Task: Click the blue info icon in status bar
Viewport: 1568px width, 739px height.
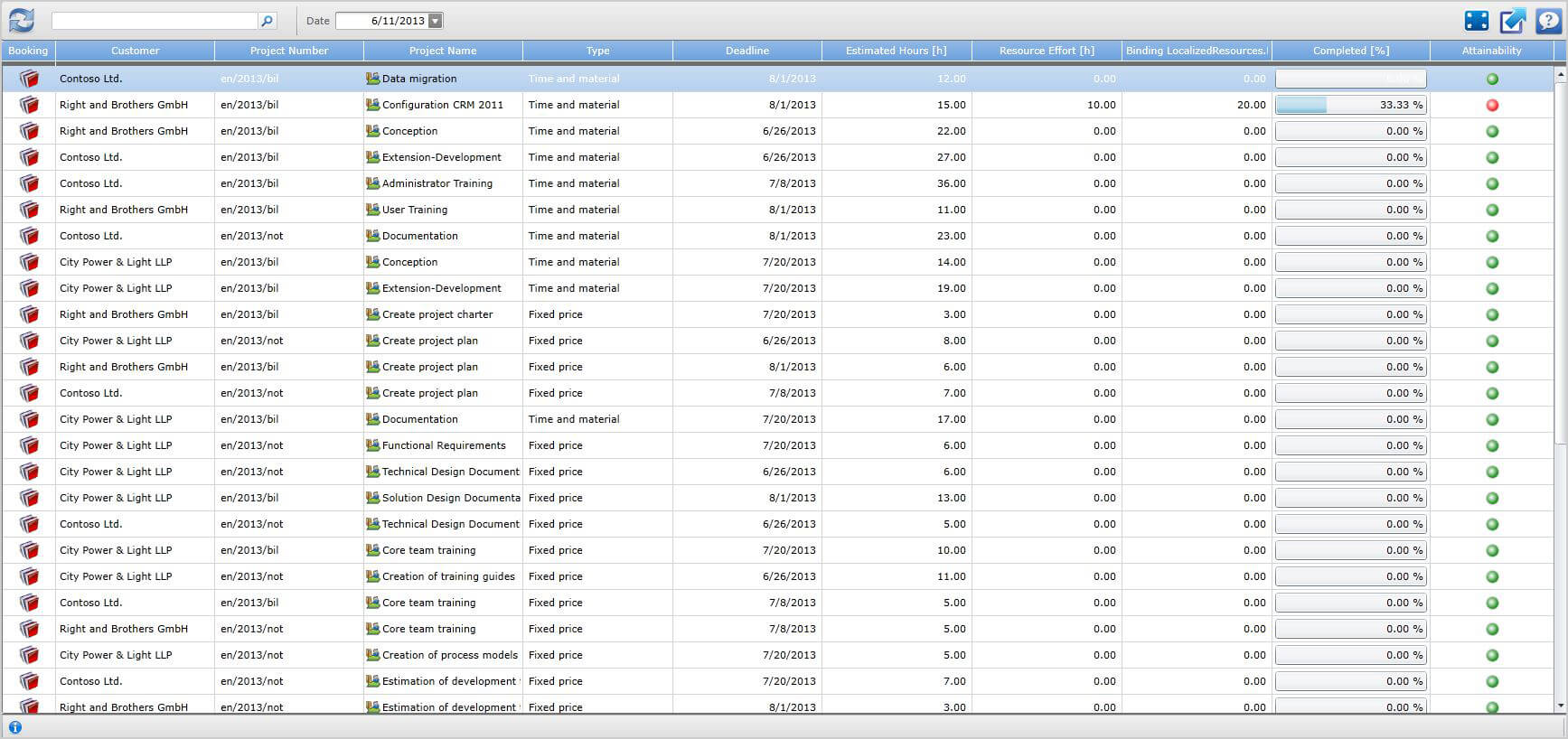Action: (14, 727)
